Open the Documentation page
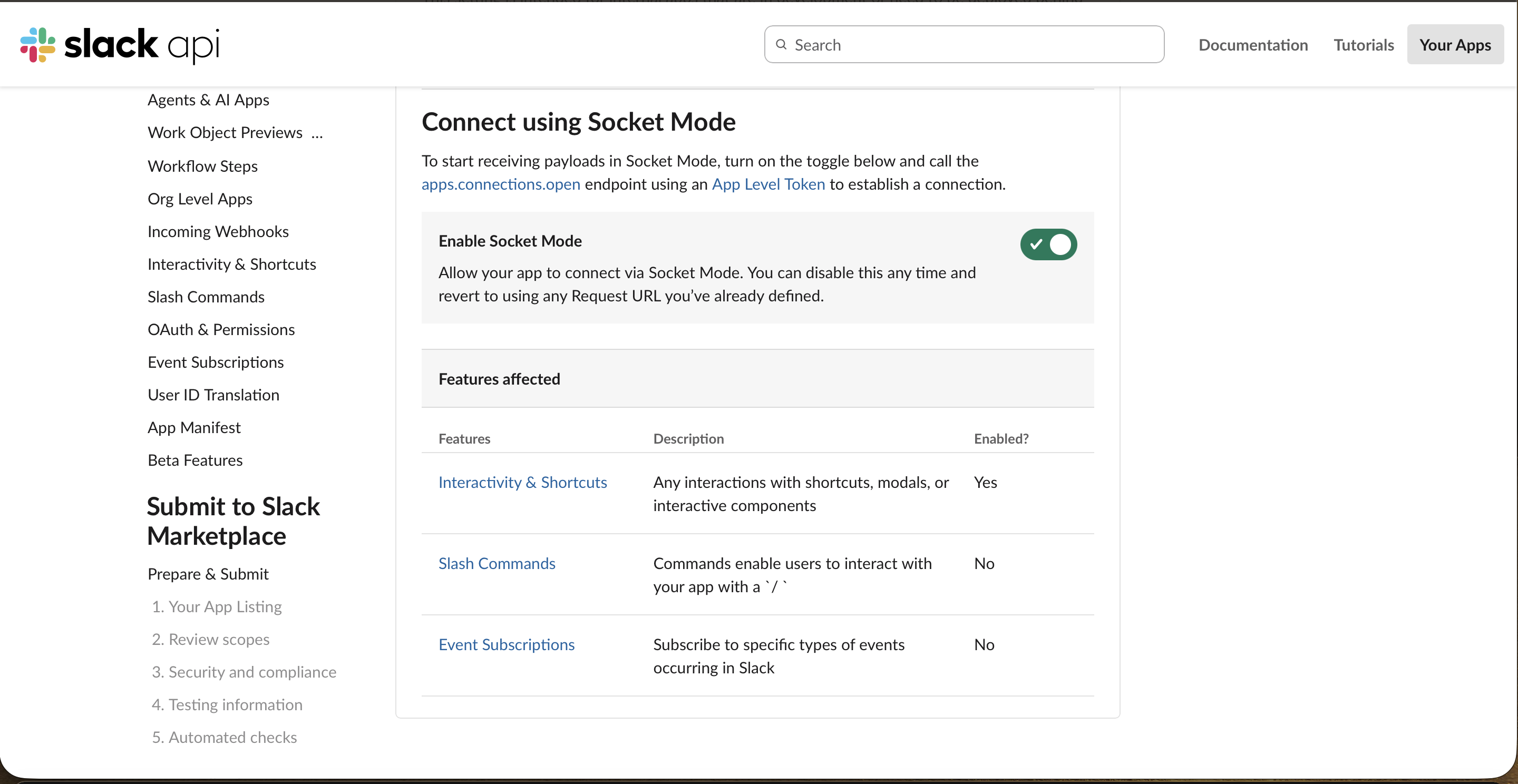Image resolution: width=1518 pixels, height=784 pixels. [1253, 45]
